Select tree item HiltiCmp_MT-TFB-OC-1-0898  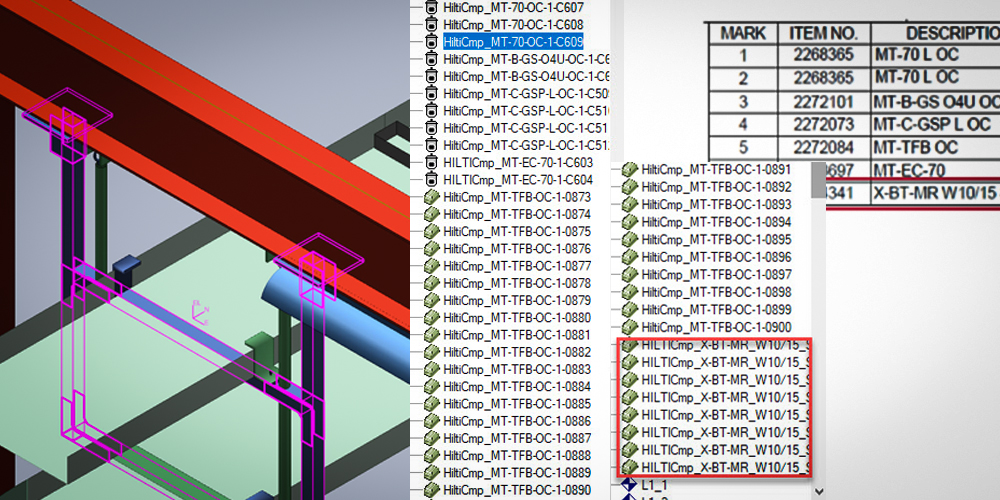click(716, 293)
